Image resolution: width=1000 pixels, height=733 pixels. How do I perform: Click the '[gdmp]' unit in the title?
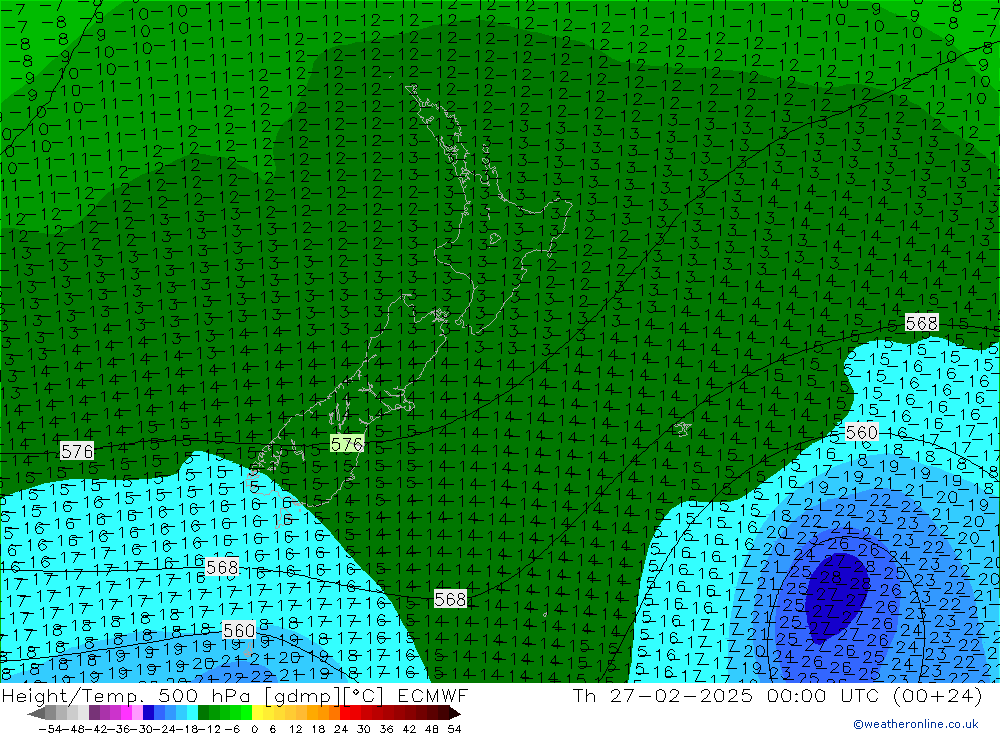tap(304, 695)
